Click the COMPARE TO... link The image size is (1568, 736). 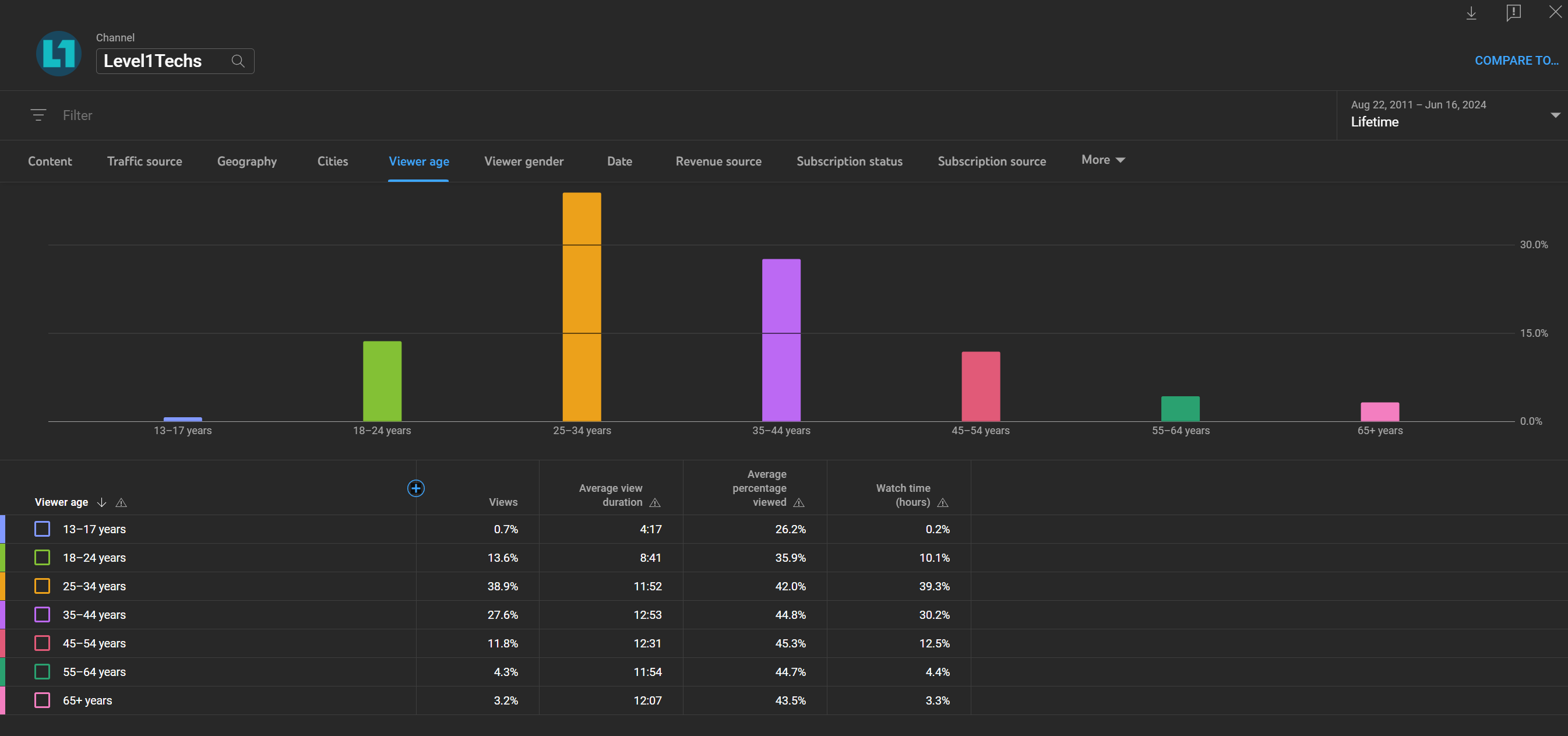(x=1516, y=61)
